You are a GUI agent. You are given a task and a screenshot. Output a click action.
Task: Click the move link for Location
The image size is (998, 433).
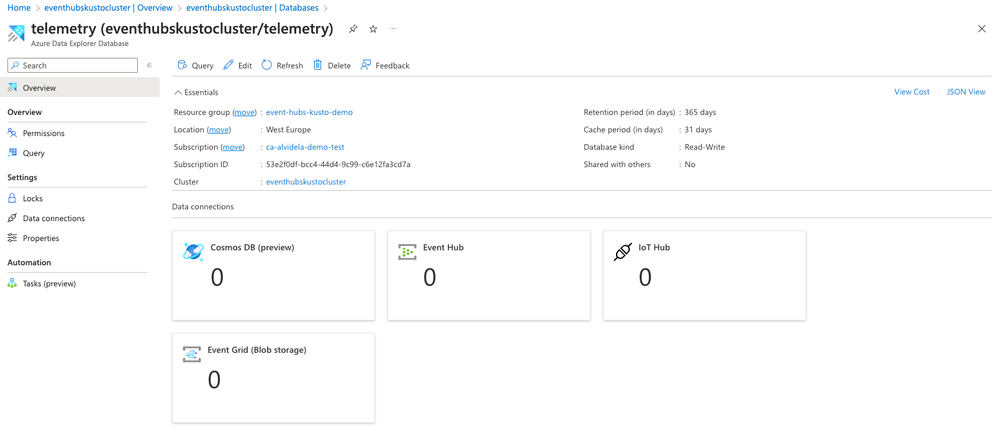click(x=218, y=129)
